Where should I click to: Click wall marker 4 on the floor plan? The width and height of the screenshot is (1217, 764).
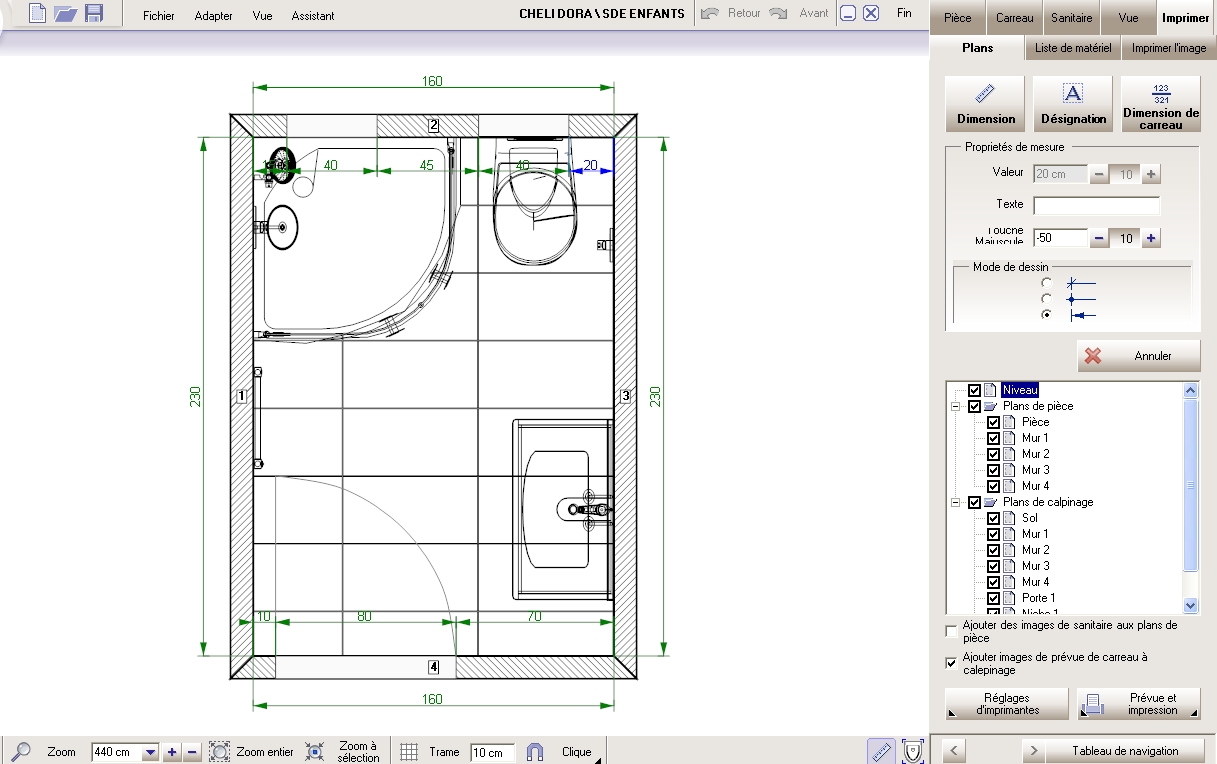[434, 667]
